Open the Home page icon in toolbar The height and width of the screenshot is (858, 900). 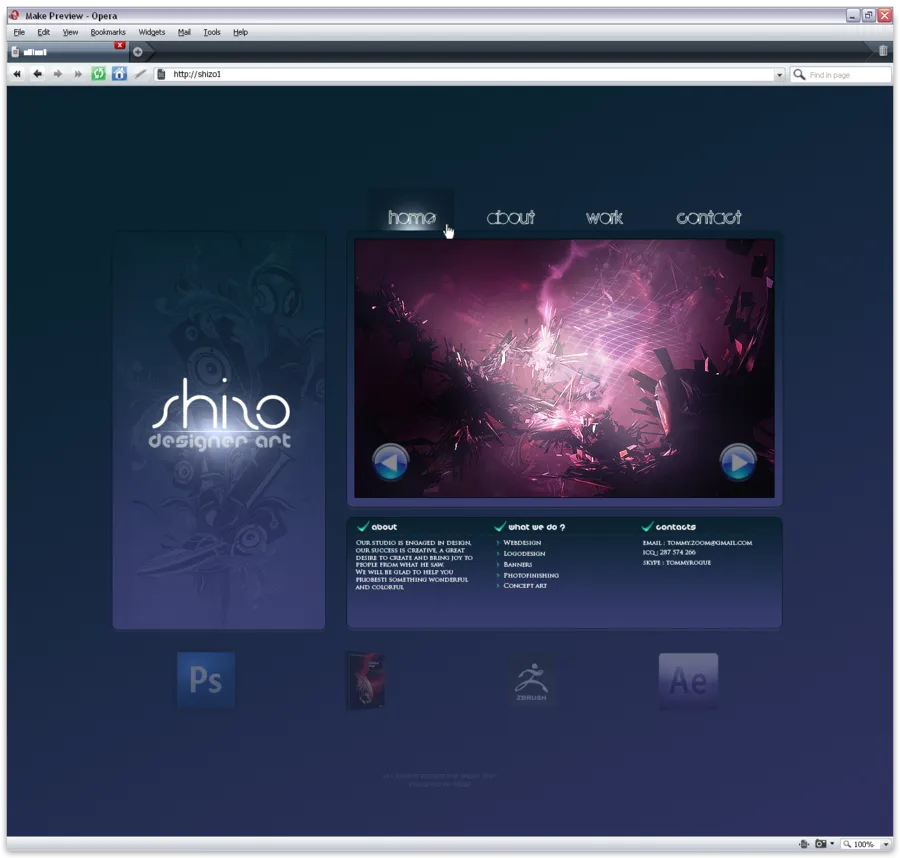(119, 73)
